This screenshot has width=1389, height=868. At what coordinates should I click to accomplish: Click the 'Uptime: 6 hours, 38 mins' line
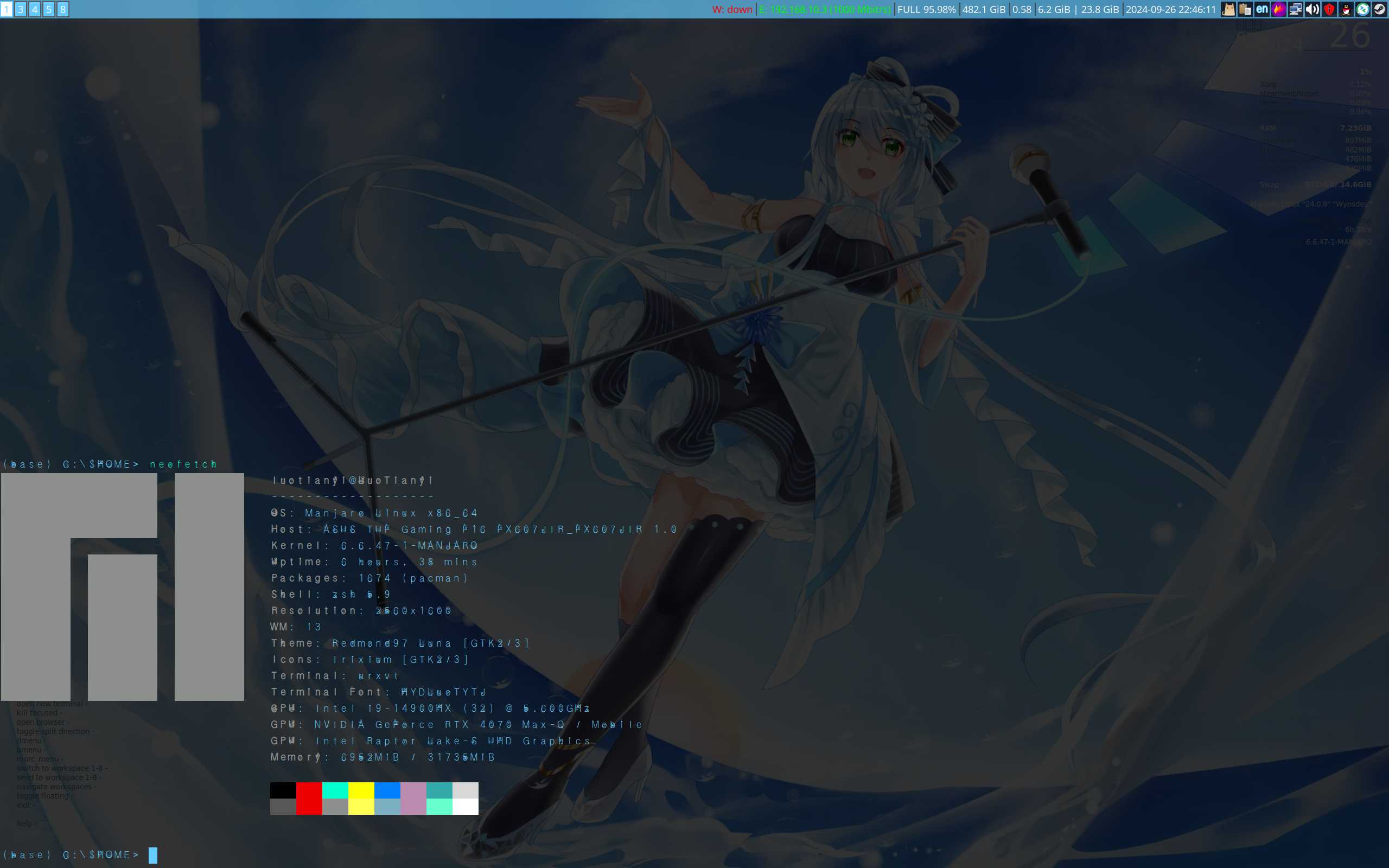pyautogui.click(x=374, y=561)
